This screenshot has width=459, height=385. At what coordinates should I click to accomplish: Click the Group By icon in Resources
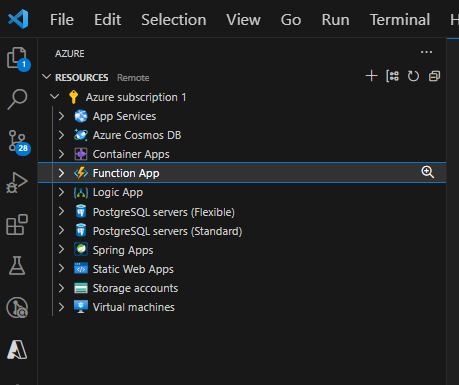click(392, 76)
